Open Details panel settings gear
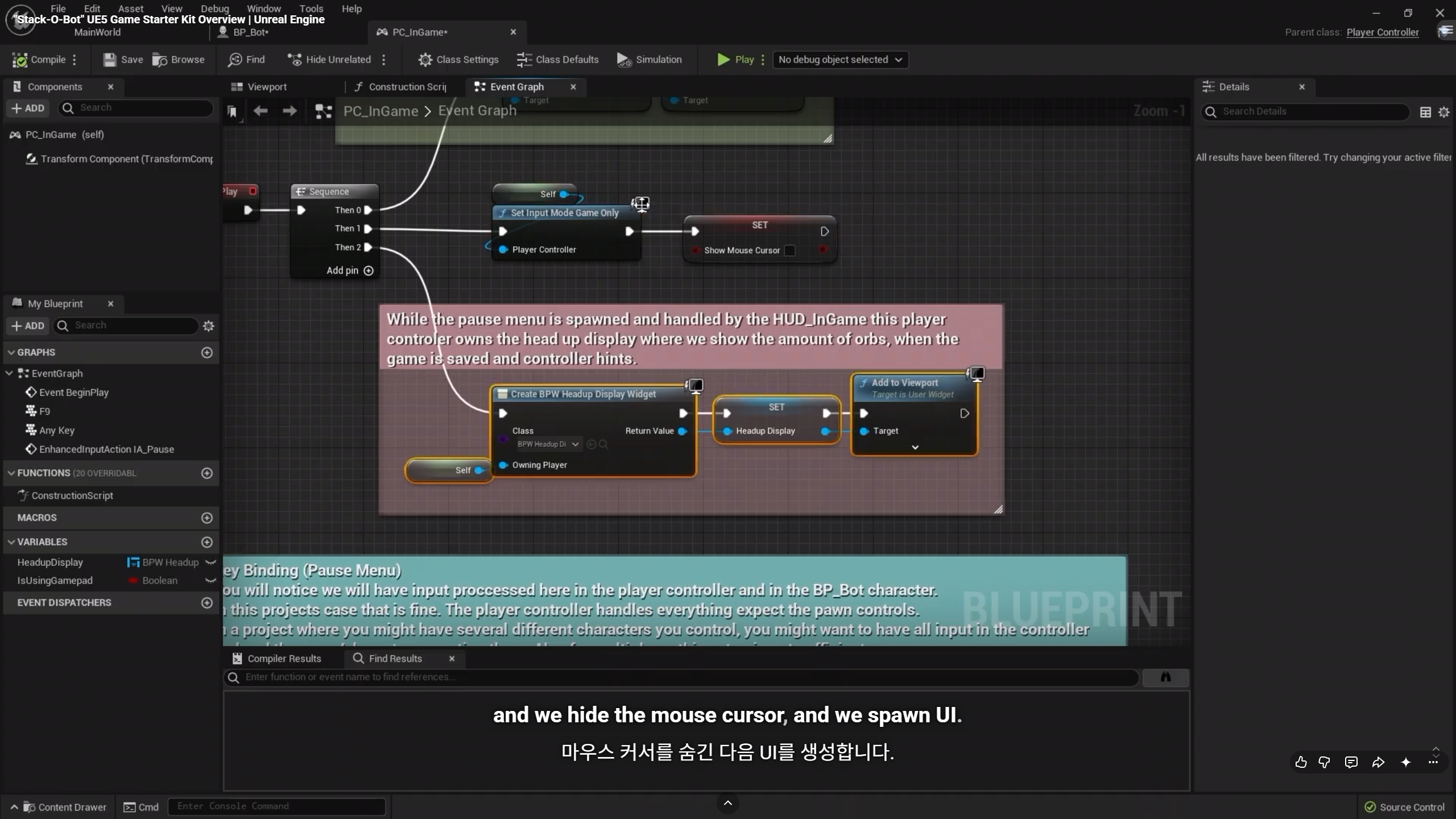1456x819 pixels. point(1444,112)
